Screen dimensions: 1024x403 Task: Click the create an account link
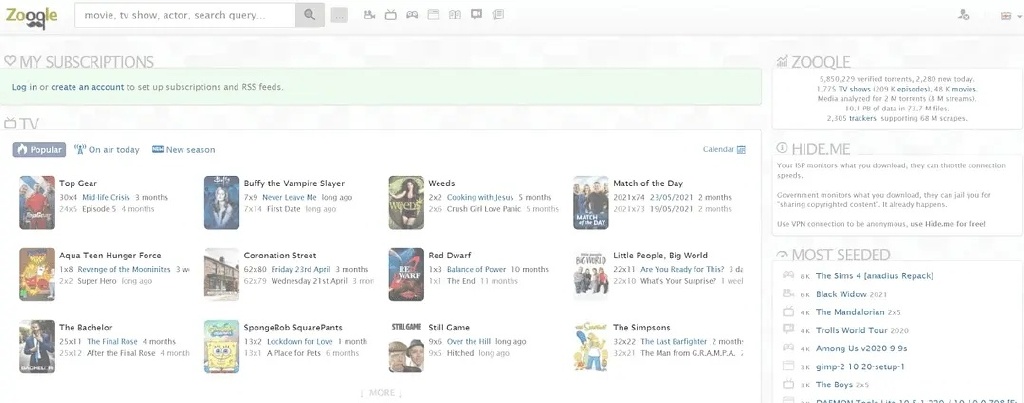87,87
